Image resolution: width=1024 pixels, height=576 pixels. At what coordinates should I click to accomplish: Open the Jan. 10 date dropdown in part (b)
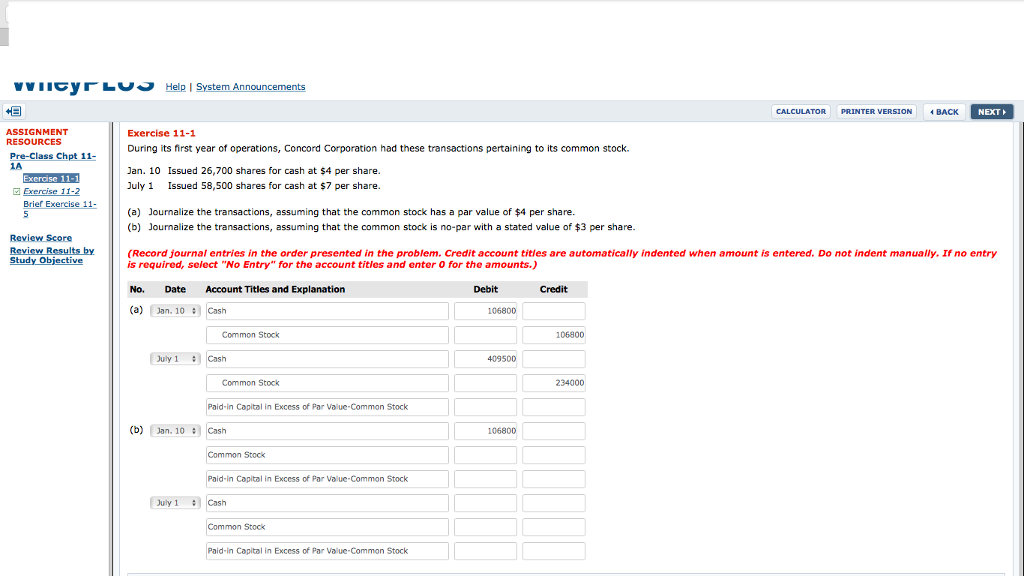pyautogui.click(x=175, y=430)
